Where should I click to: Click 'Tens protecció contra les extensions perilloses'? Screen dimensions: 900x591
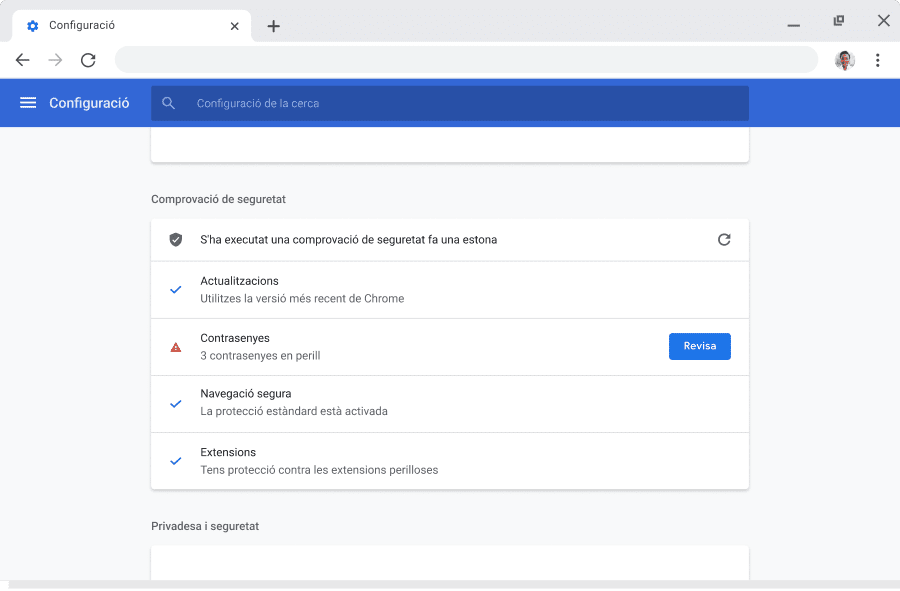coord(319,470)
